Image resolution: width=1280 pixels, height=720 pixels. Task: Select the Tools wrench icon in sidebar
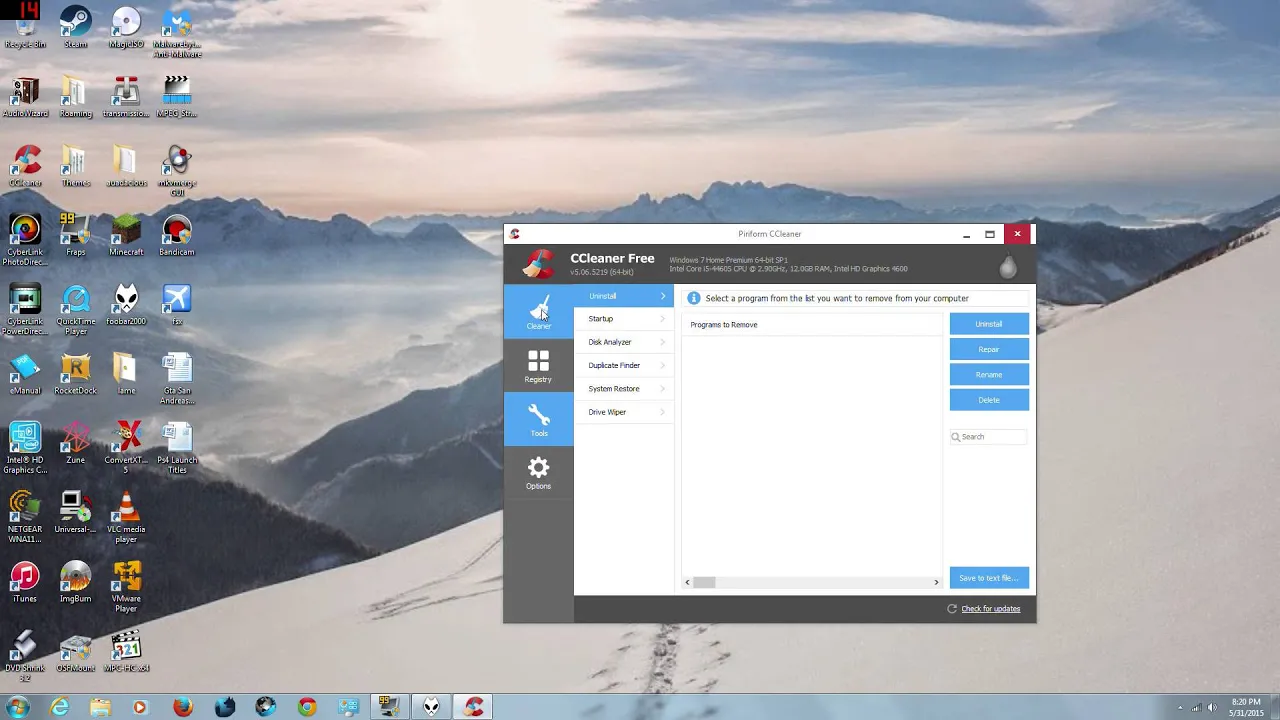pos(538,419)
